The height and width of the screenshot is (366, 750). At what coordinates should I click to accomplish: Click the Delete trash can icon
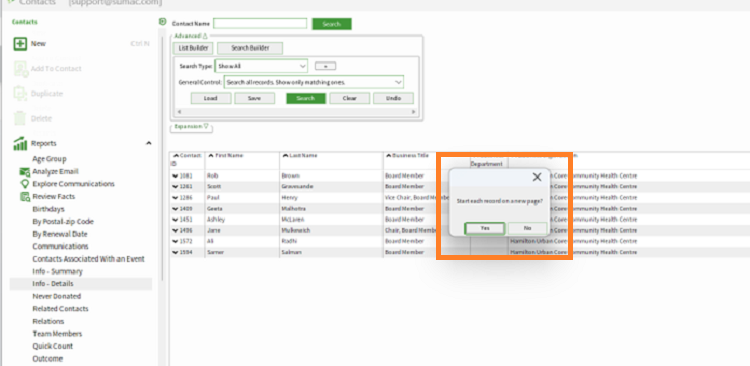[x=20, y=118]
